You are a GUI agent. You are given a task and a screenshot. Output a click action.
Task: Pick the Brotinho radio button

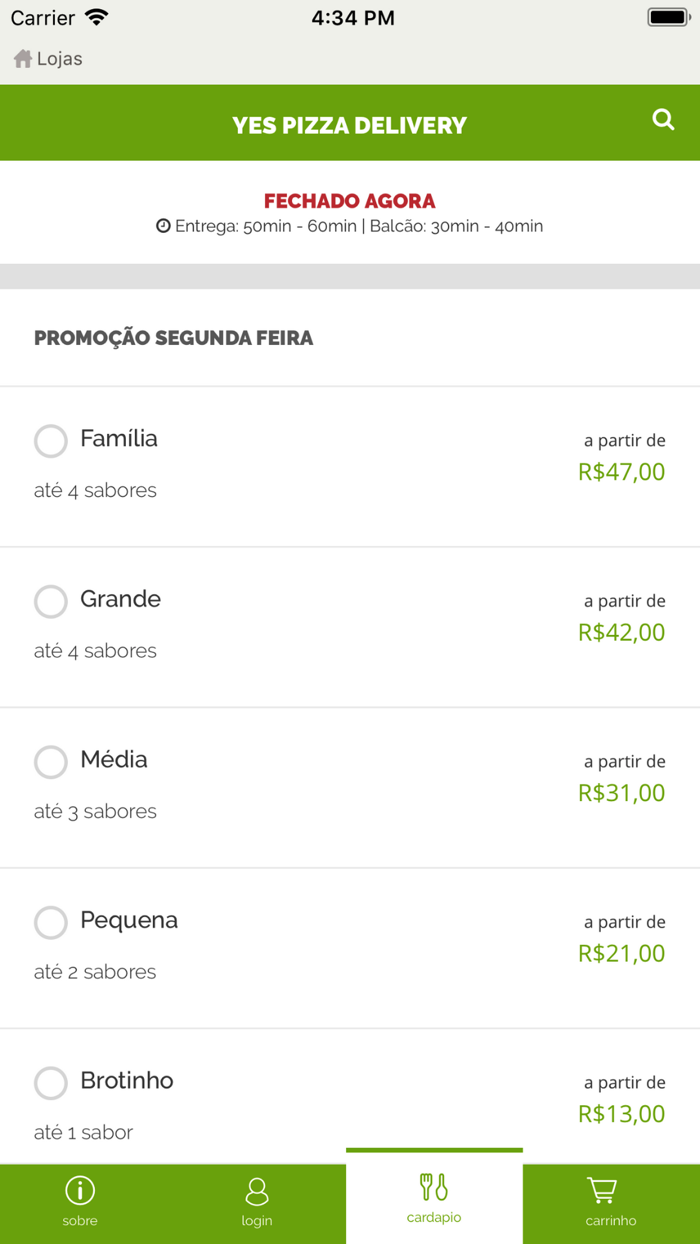click(x=51, y=1083)
